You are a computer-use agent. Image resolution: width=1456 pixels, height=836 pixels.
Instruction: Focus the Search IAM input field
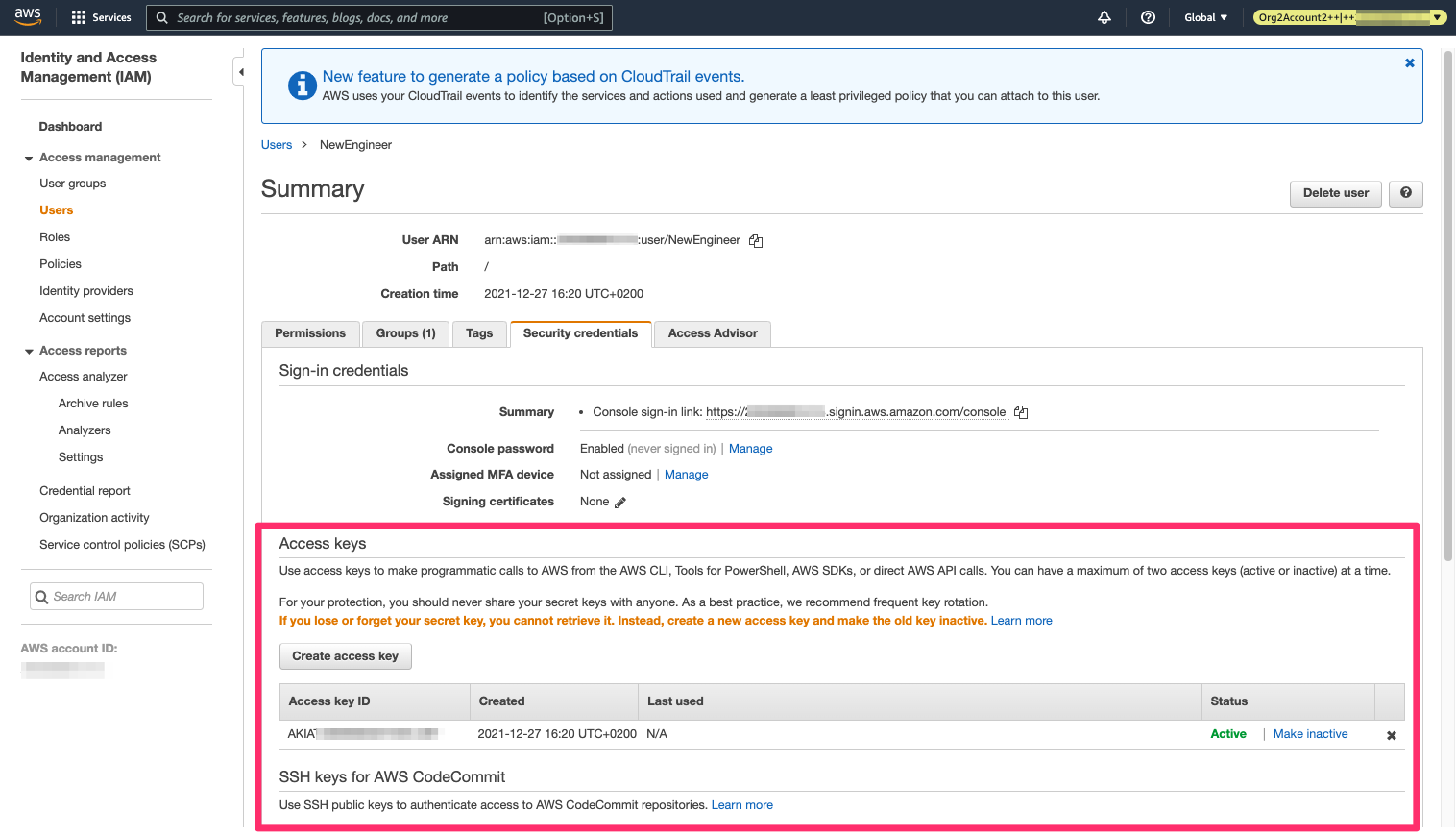coord(116,597)
